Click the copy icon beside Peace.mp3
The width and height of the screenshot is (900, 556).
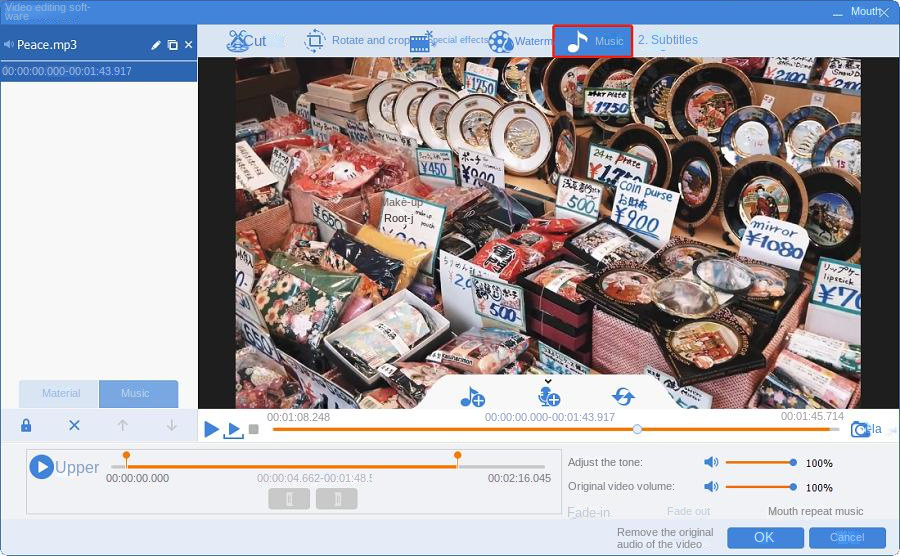172,45
